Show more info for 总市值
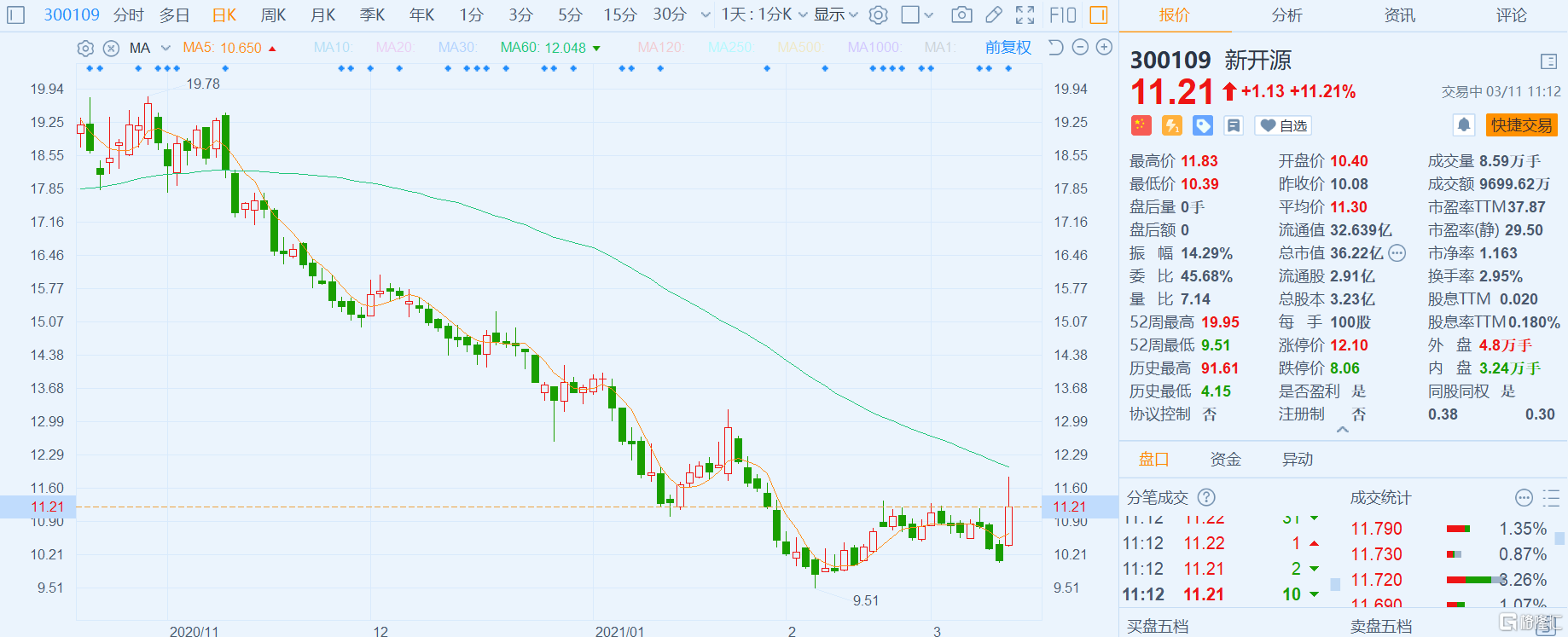1568x637 pixels. pos(1397,253)
